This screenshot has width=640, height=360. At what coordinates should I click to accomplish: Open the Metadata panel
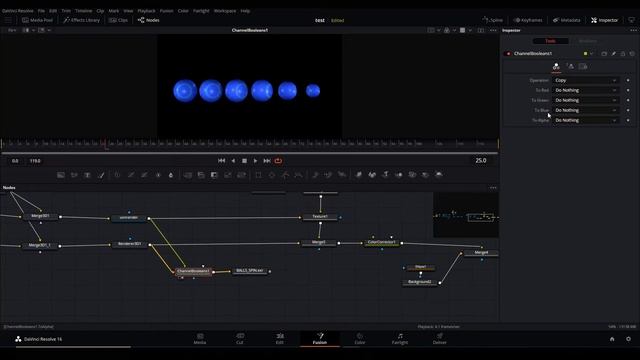click(x=567, y=20)
